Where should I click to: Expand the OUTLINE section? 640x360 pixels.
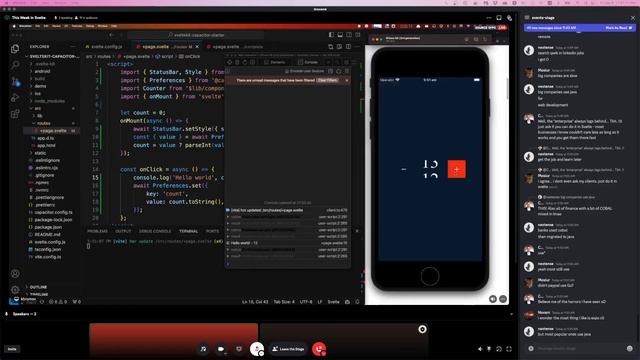click(x=38, y=287)
